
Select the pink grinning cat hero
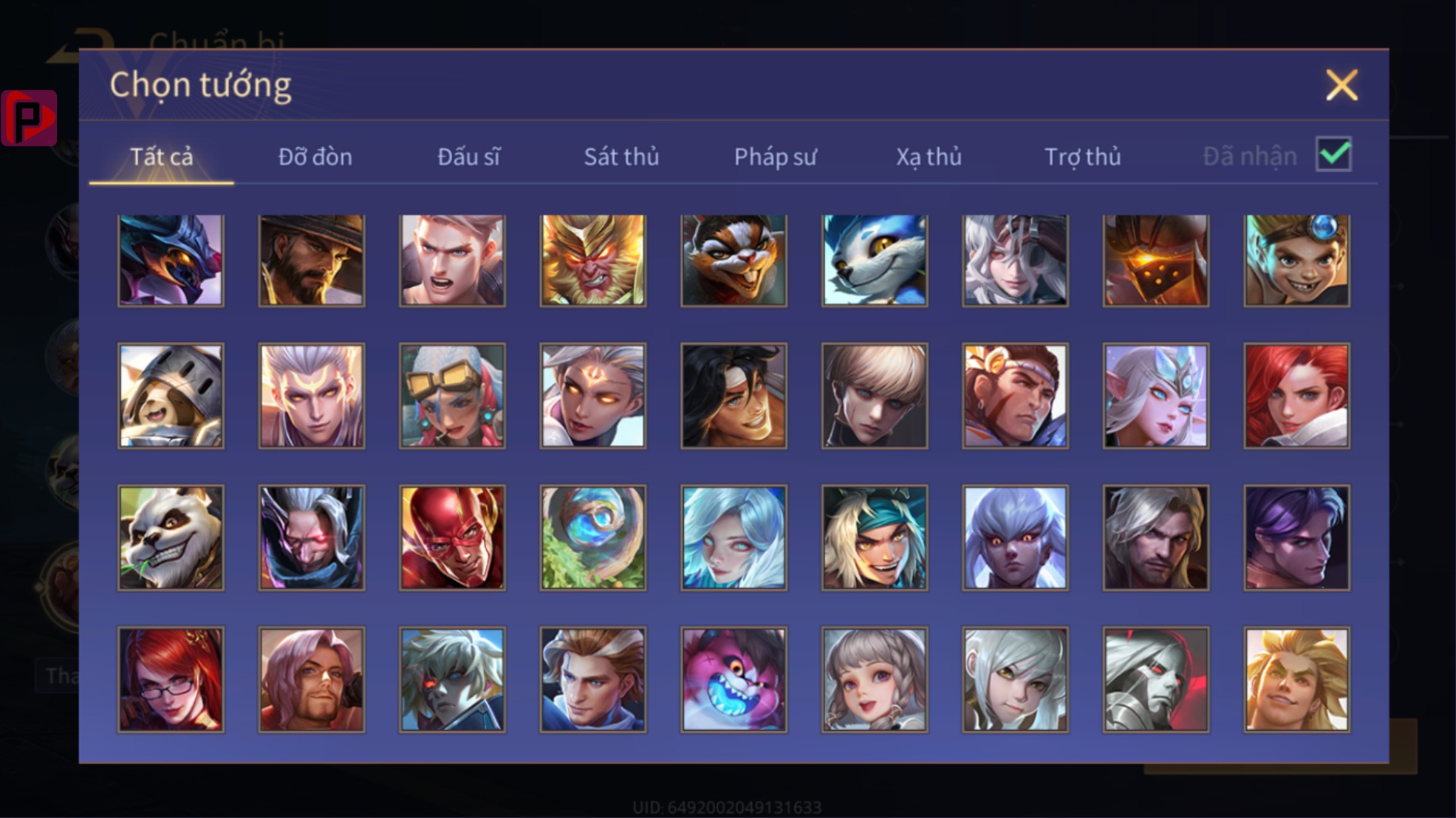pos(734,679)
